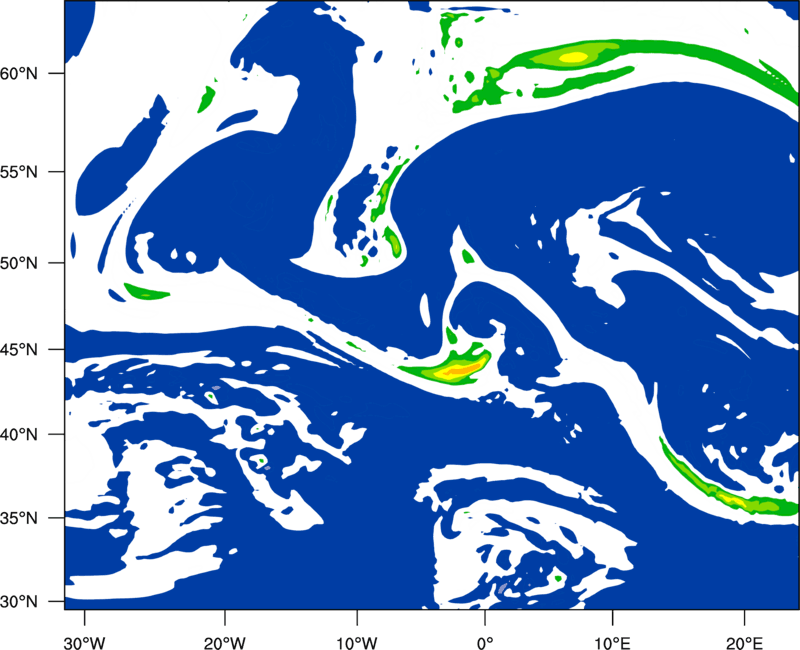Click the 20°E longitude label
Image resolution: width=800 pixels, height=650 pixels.
pyautogui.click(x=744, y=642)
